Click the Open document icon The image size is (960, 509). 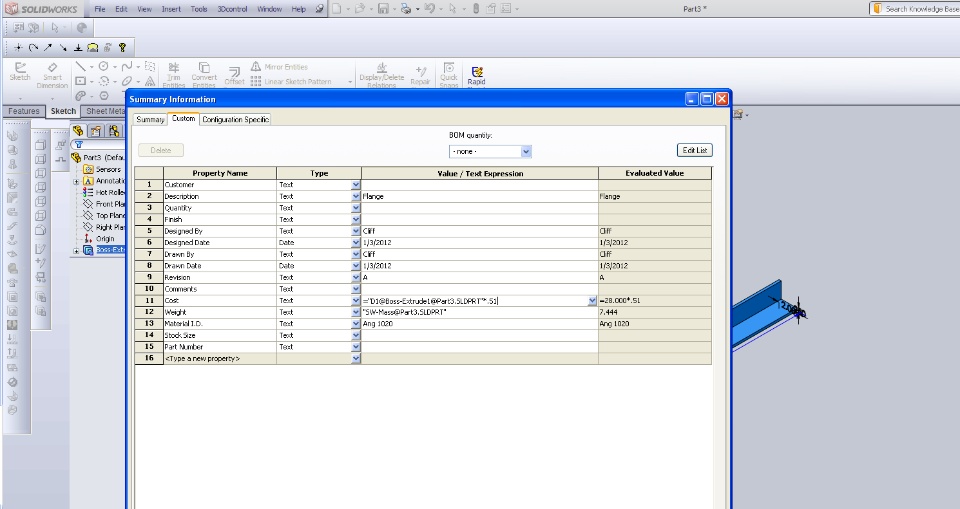[x=359, y=9]
